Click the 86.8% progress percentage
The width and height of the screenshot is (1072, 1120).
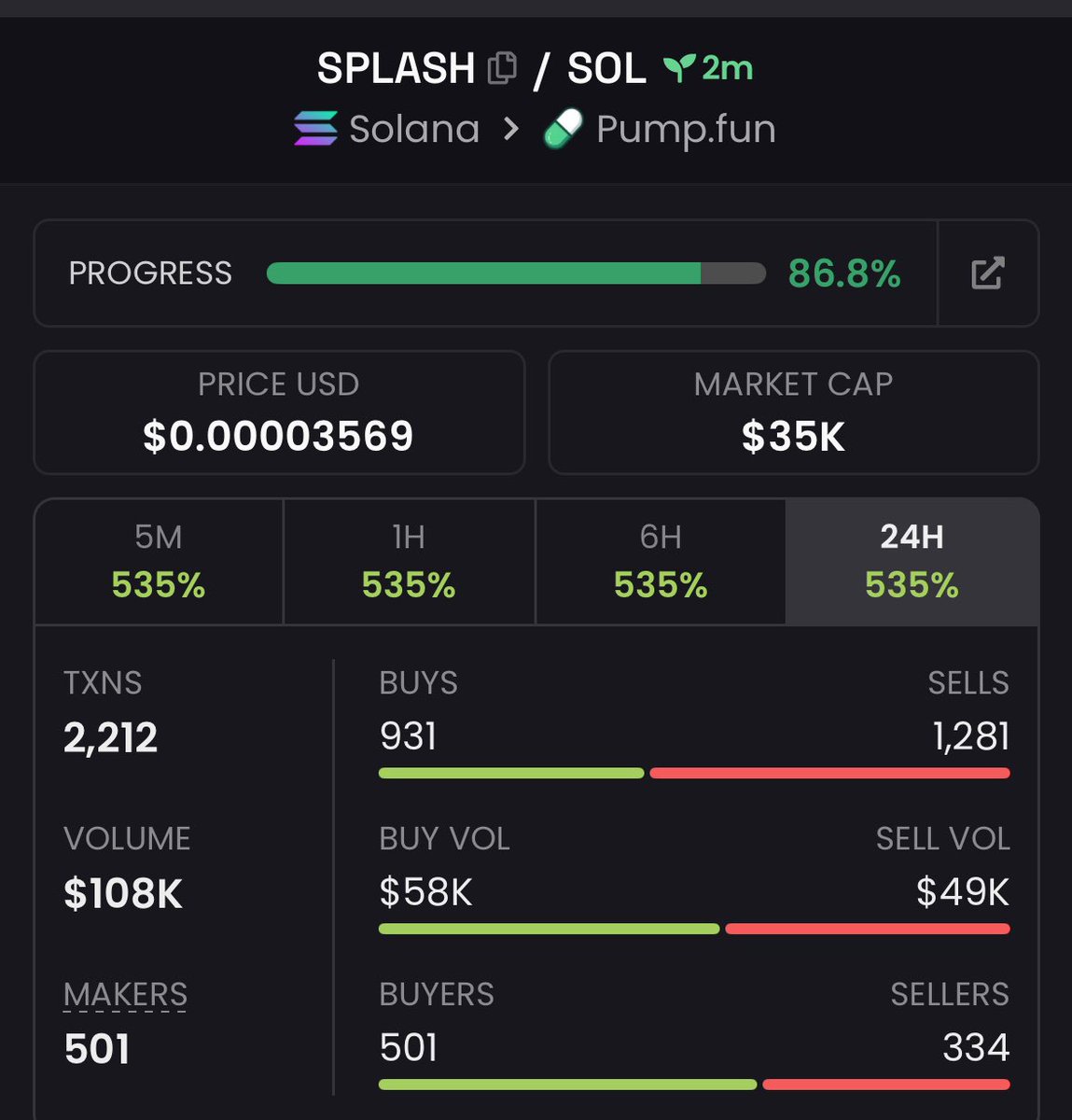coord(844,273)
